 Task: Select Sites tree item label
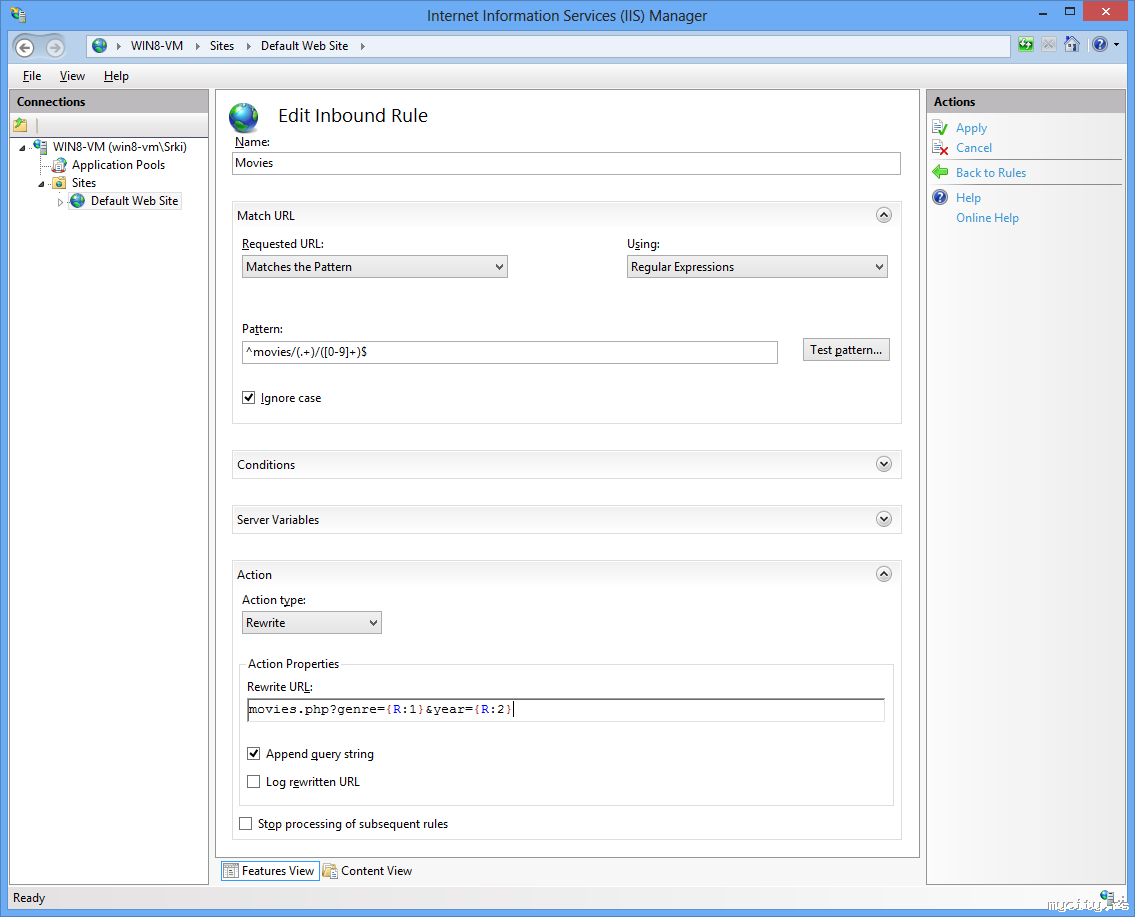(x=83, y=183)
